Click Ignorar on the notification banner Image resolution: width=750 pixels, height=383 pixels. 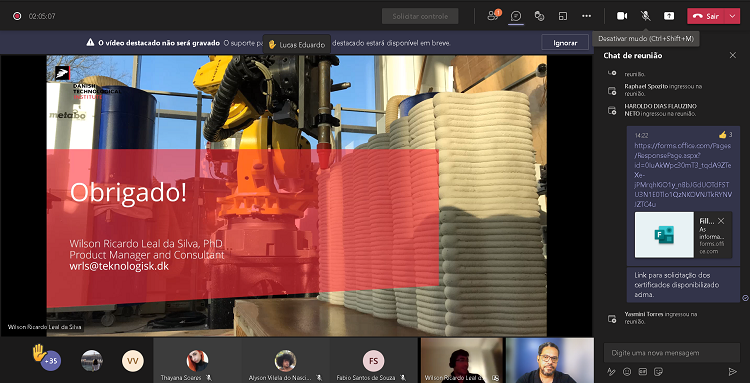[x=565, y=43]
